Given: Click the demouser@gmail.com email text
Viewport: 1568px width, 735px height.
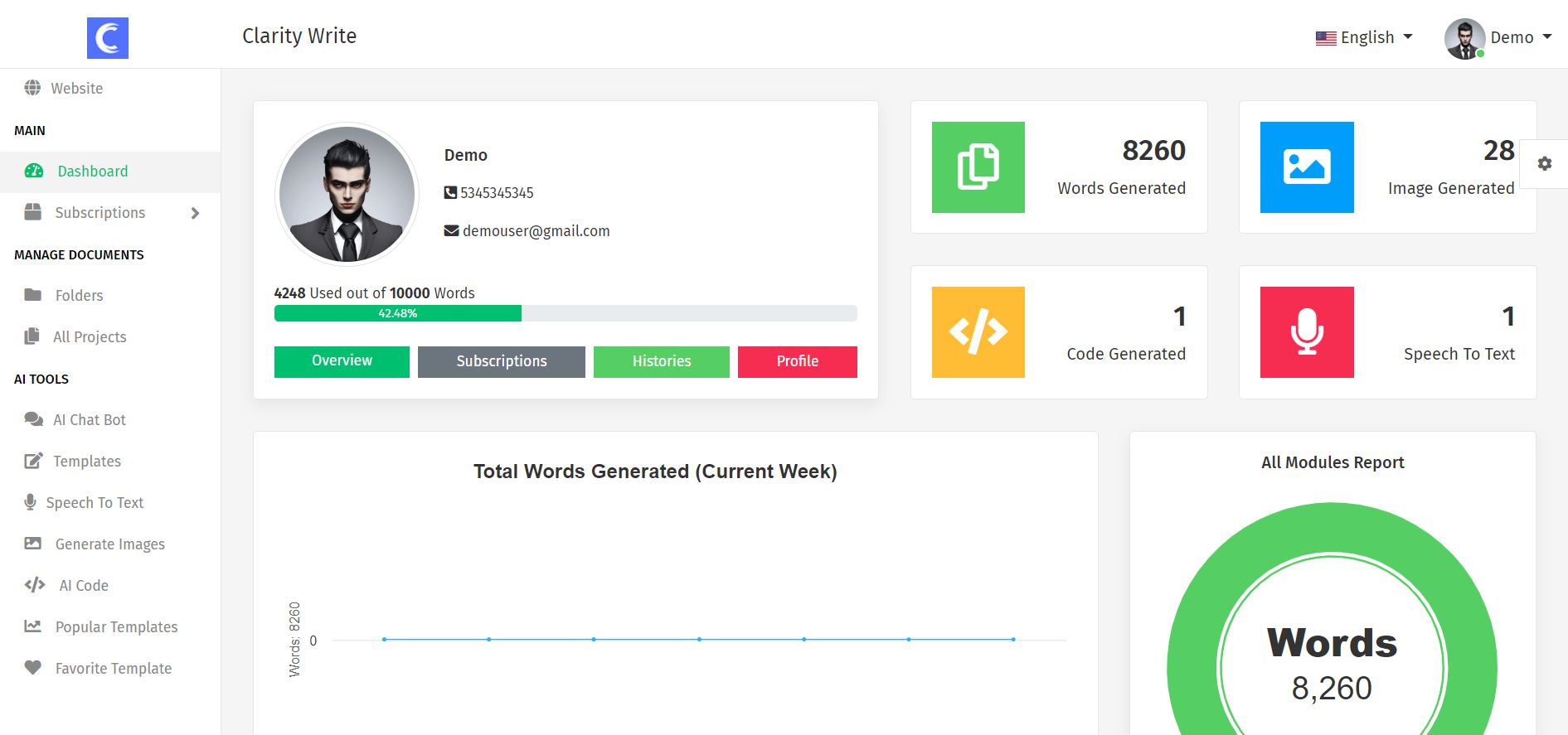Looking at the screenshot, I should pos(536,231).
